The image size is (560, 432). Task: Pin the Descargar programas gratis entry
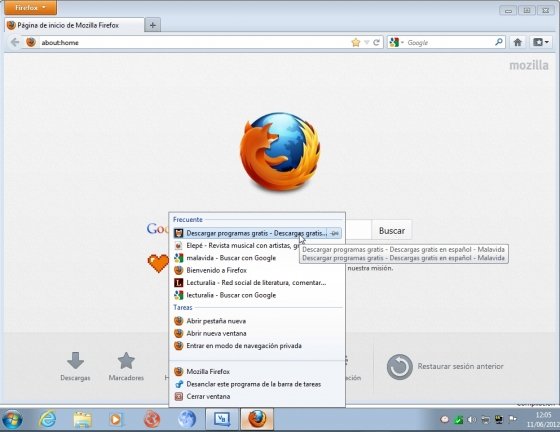point(334,233)
